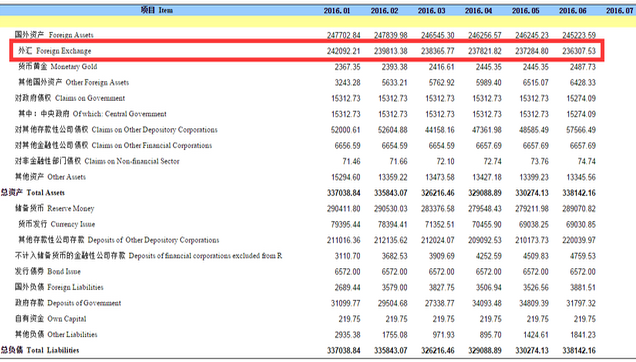Select Other Depository claims value 52000.61

click(x=345, y=130)
